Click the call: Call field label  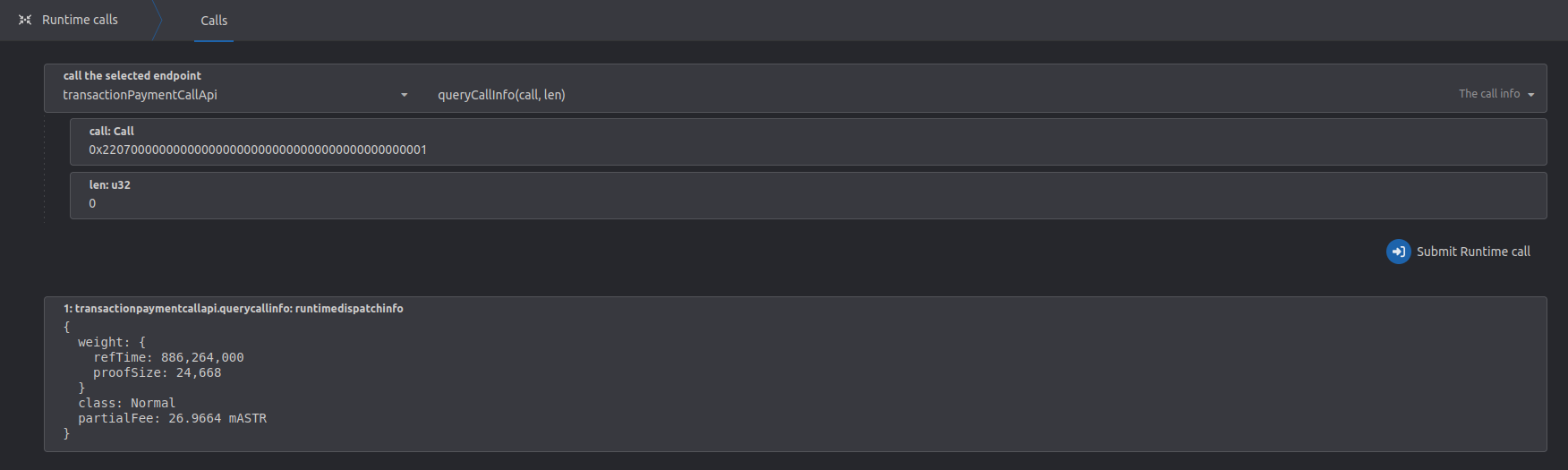click(111, 131)
